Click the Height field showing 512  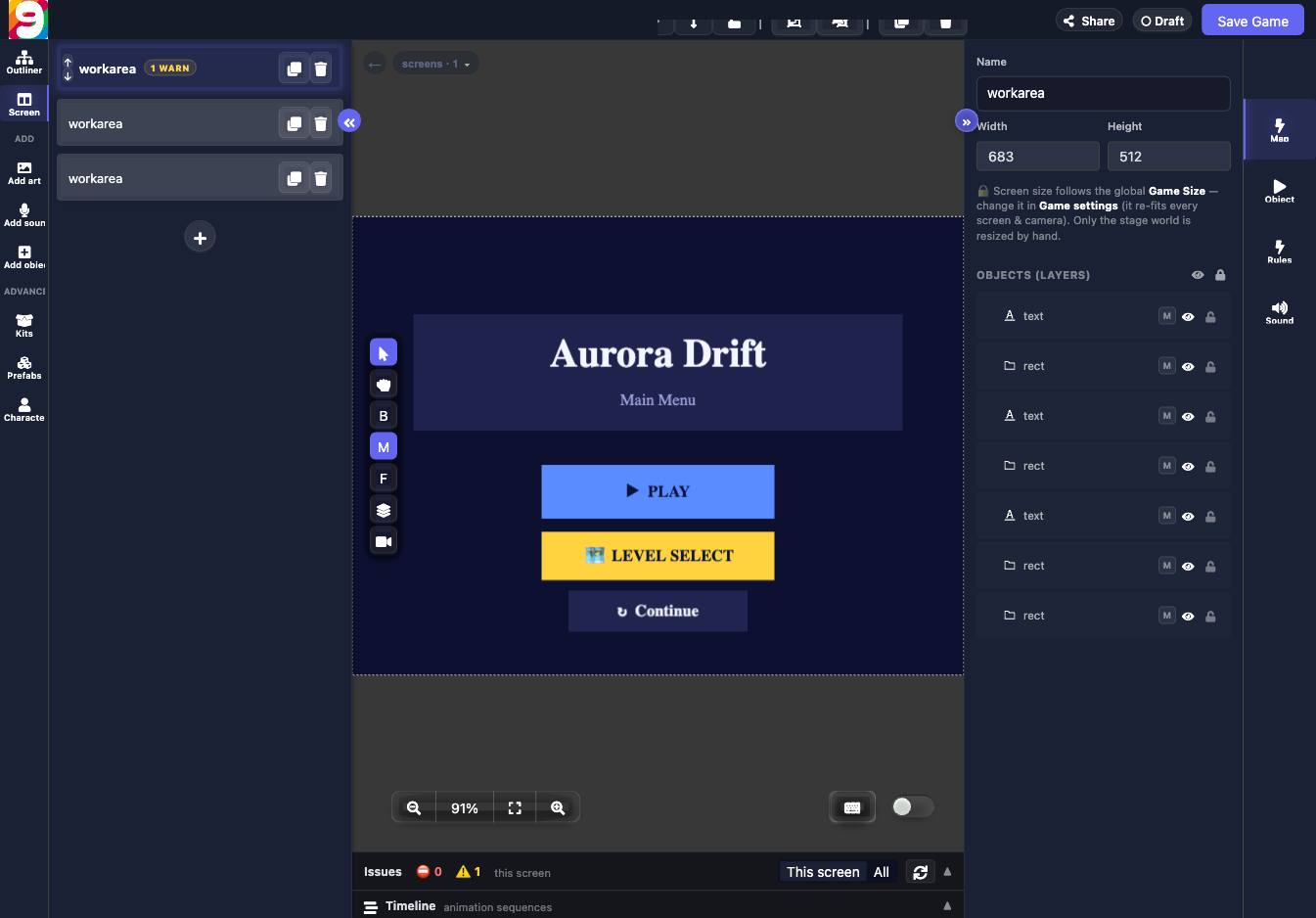[x=1168, y=157]
